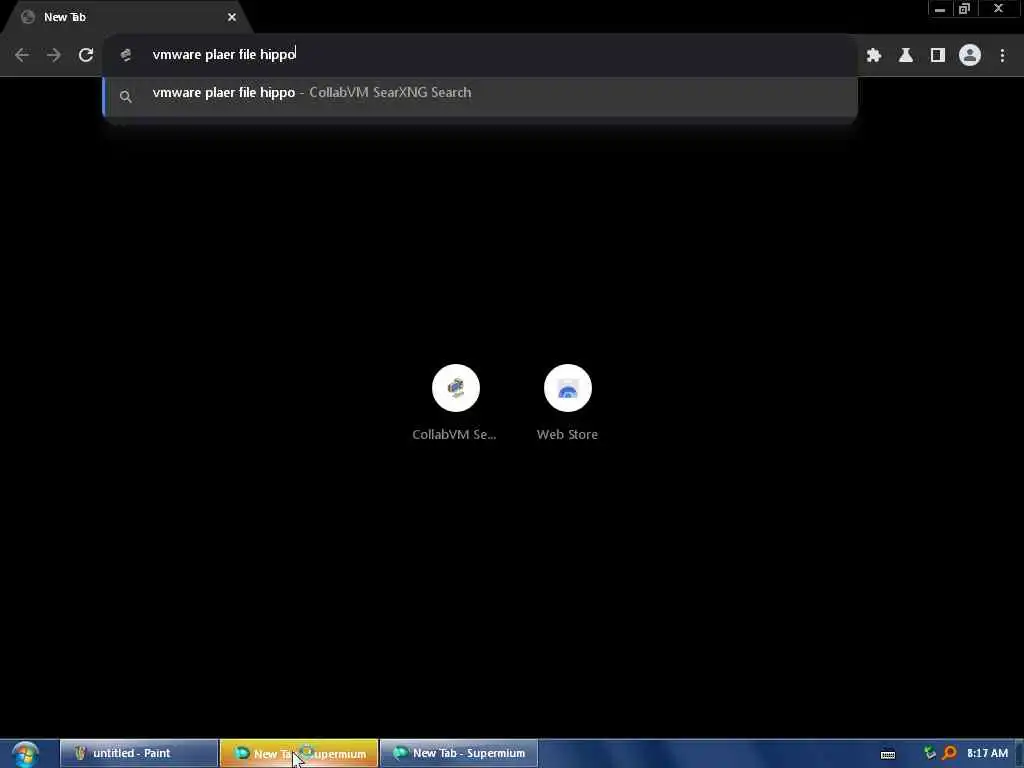Open the Extensions puzzle icon
The width and height of the screenshot is (1024, 768).
coord(874,56)
